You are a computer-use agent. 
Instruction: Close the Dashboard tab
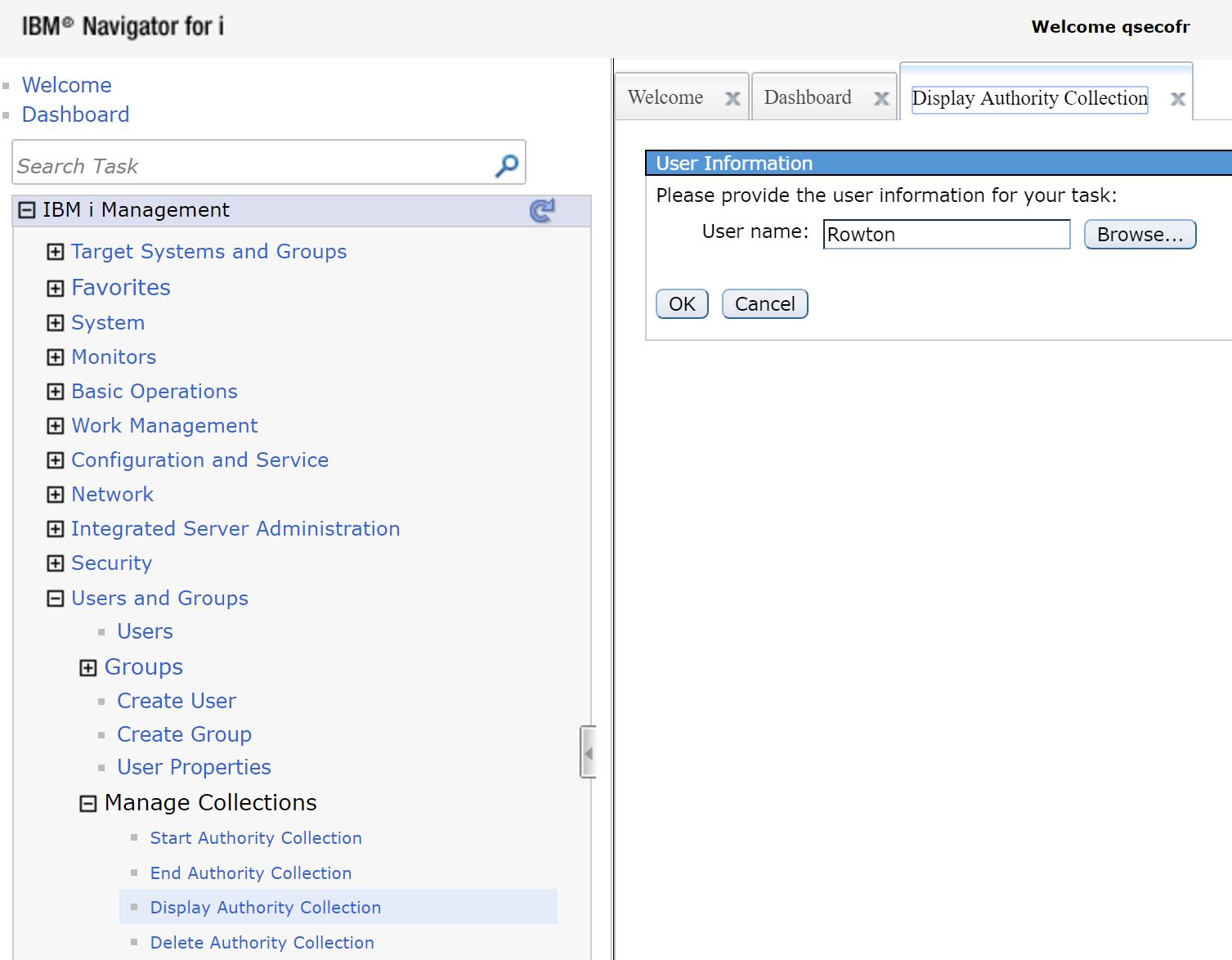point(881,99)
